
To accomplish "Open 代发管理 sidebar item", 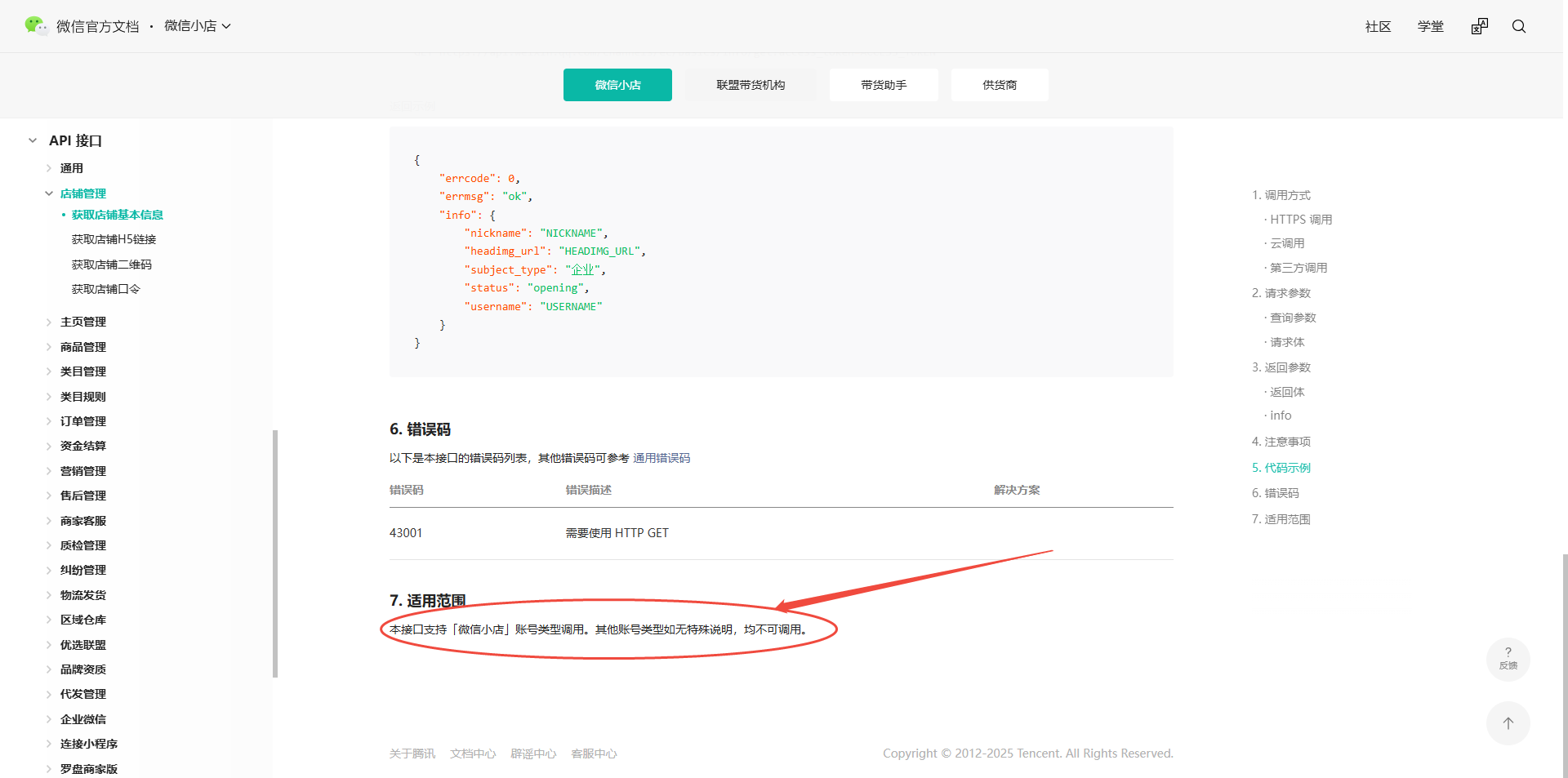I will tap(83, 694).
